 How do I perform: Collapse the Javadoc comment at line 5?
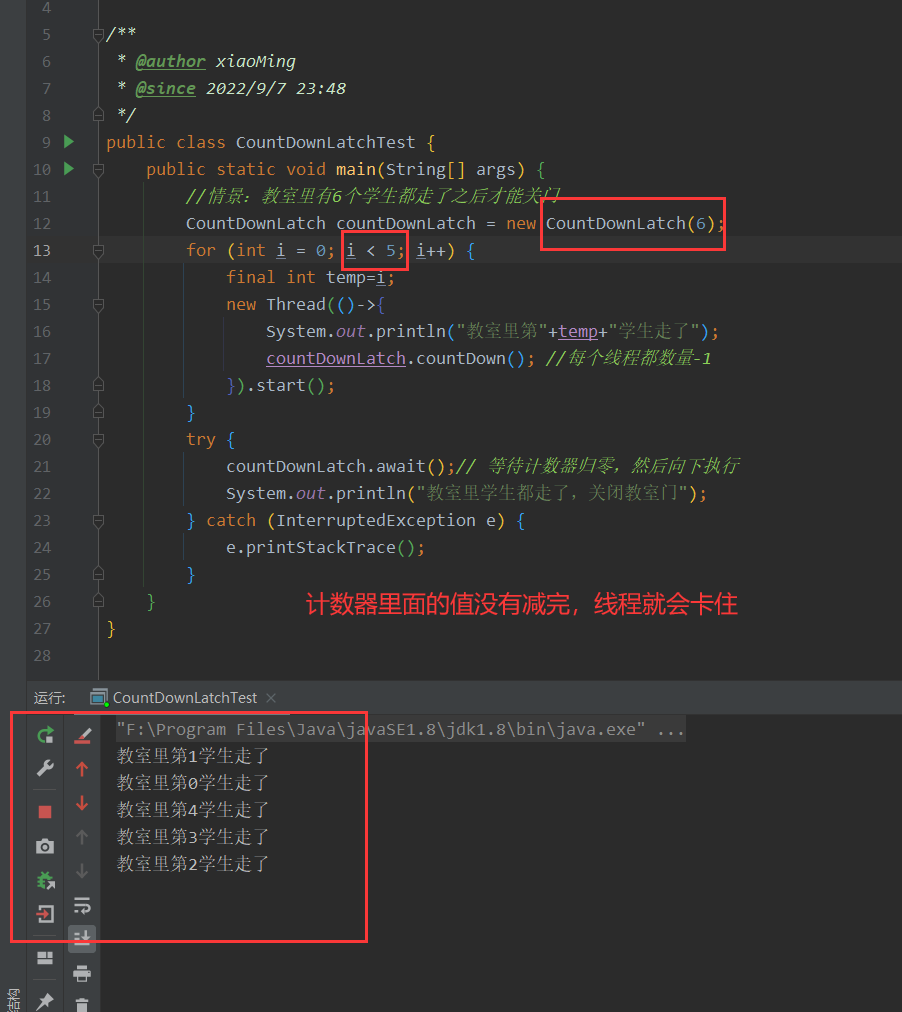tap(98, 34)
